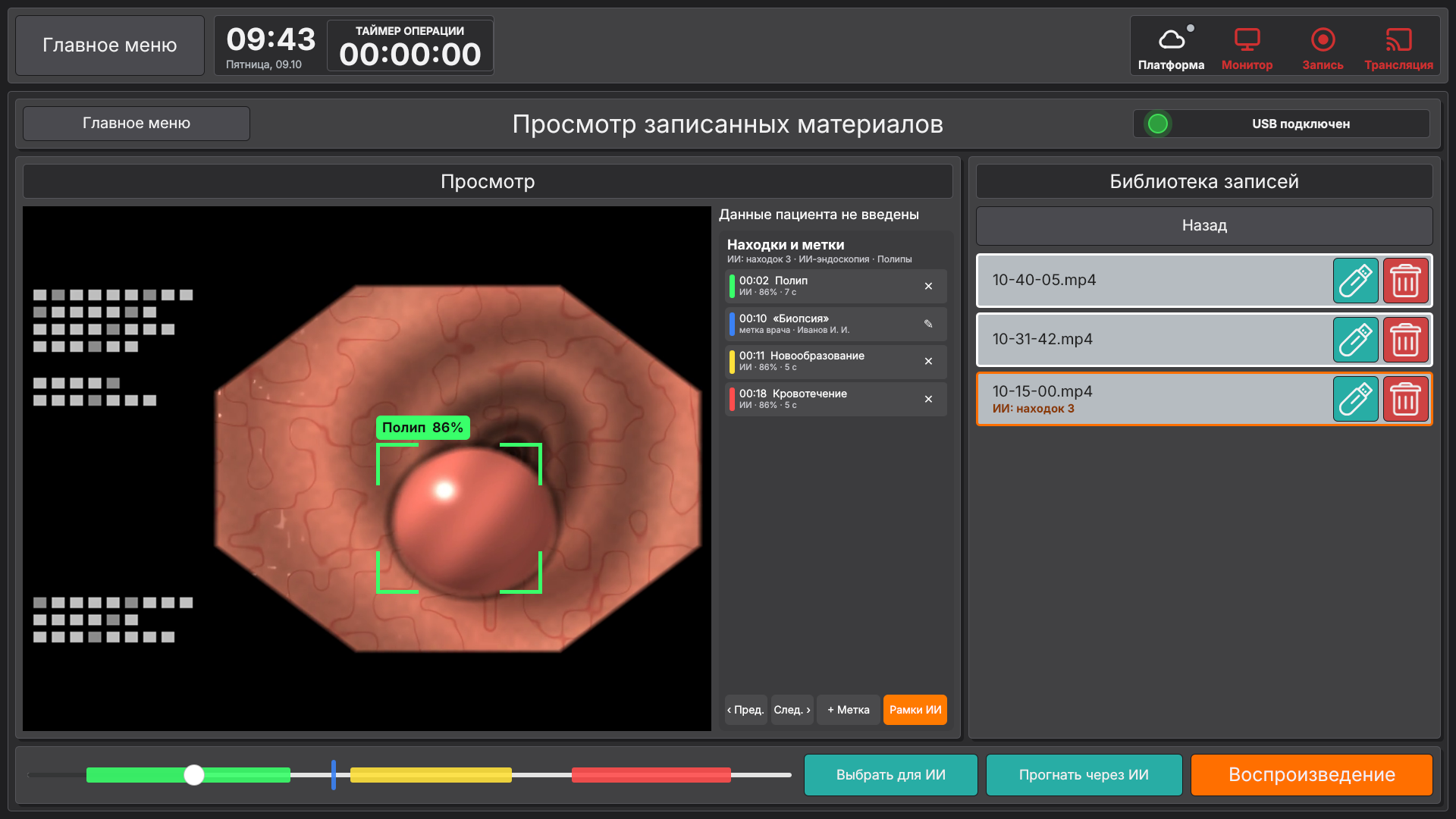Click the red segment on the timeline
Screen dimensions: 1456x819
coord(651,774)
